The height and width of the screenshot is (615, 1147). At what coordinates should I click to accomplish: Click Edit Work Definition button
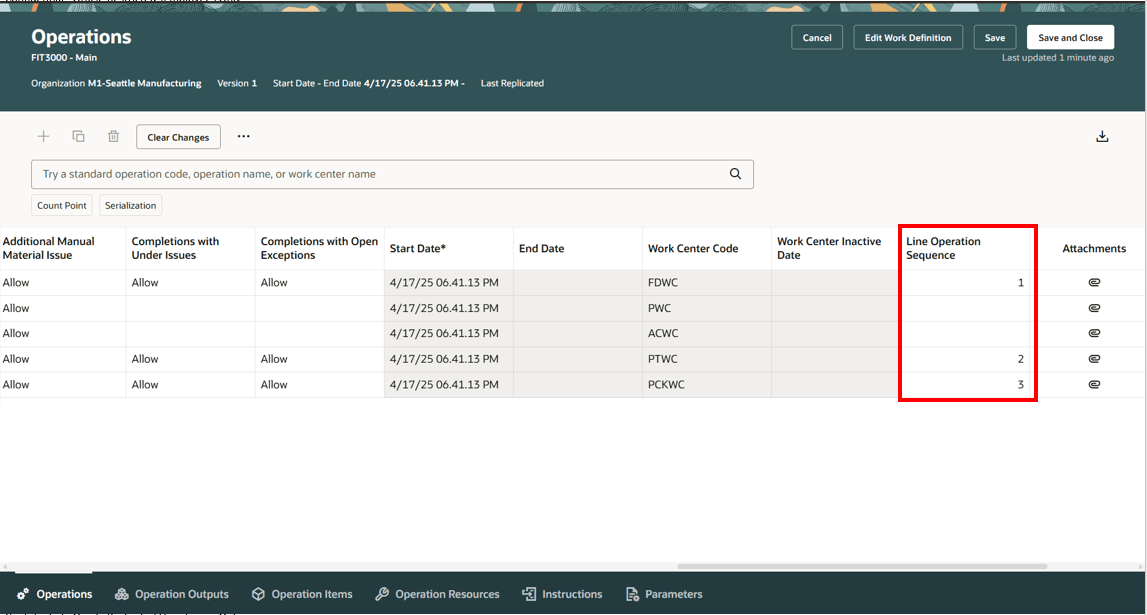click(908, 37)
